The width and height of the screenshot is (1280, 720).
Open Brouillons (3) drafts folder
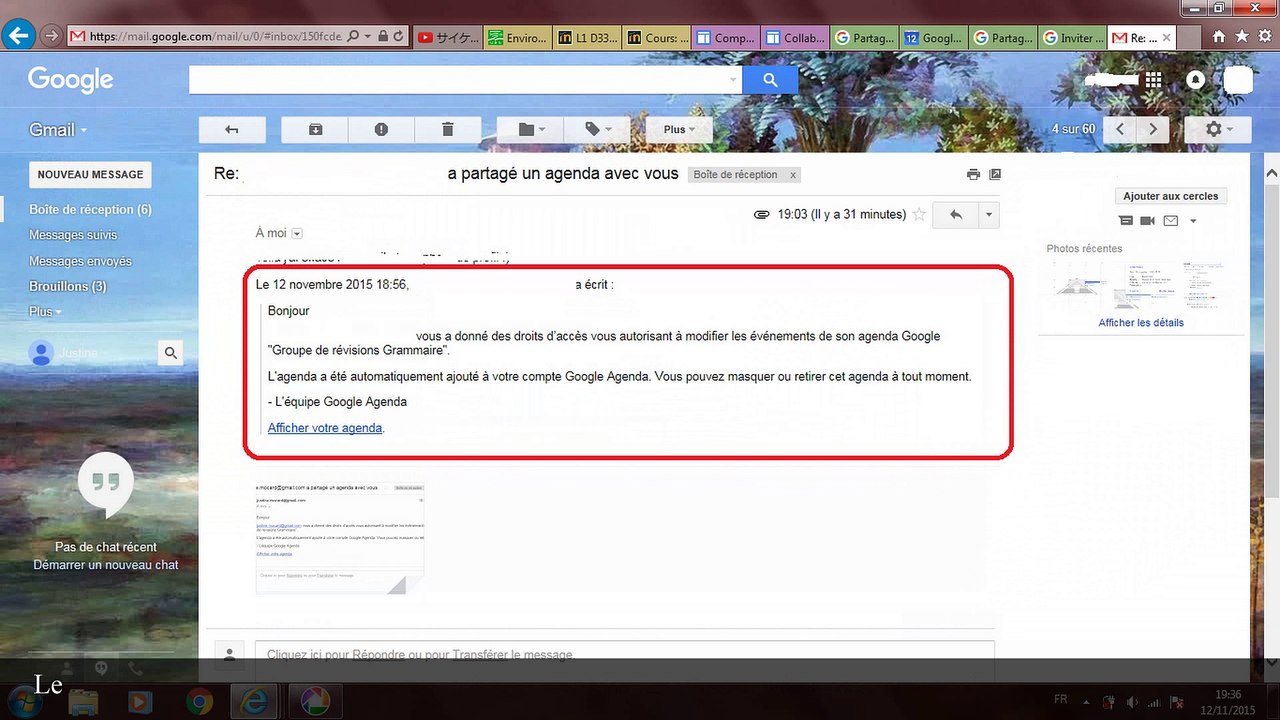pyautogui.click(x=68, y=286)
